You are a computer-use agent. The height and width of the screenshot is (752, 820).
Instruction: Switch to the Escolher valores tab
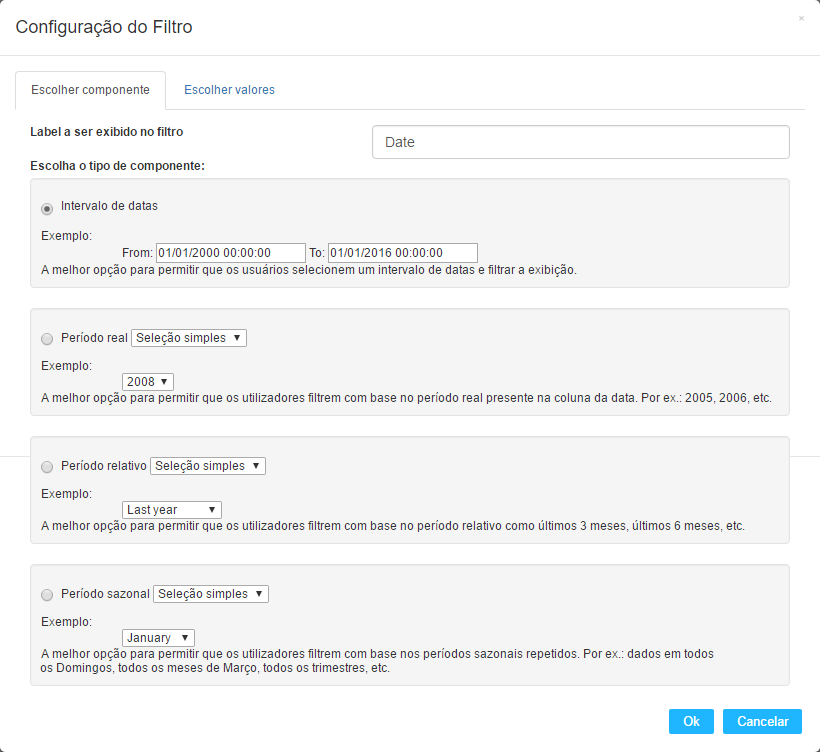pyautogui.click(x=229, y=90)
